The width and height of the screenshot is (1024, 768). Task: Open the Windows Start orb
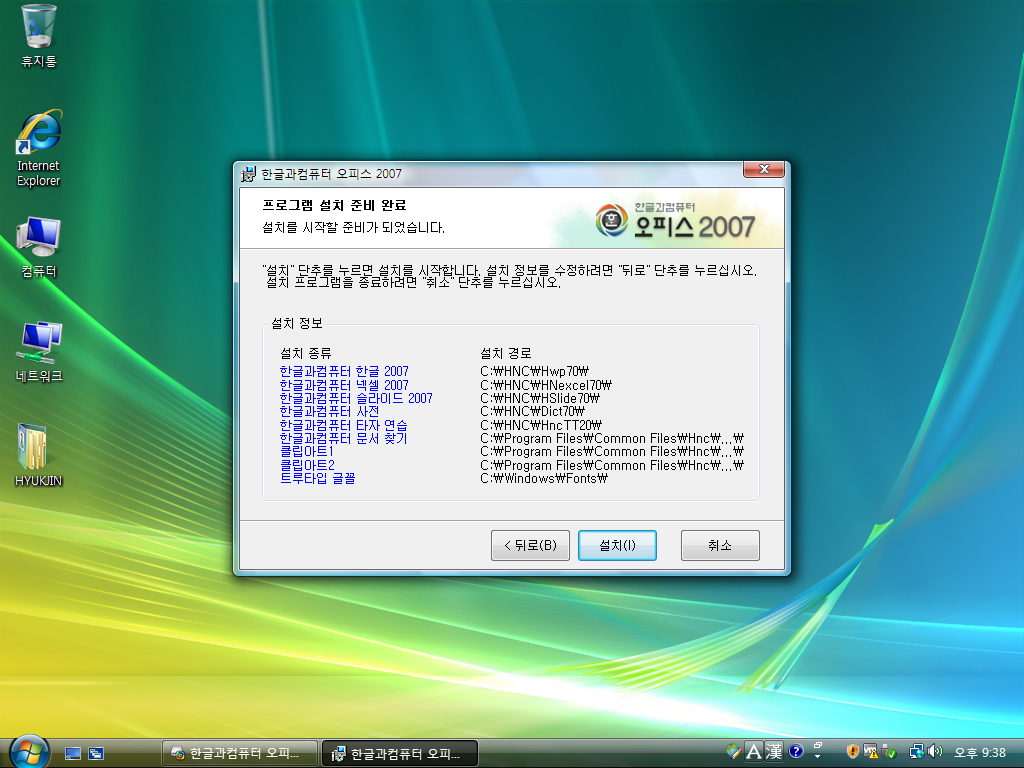pos(29,751)
